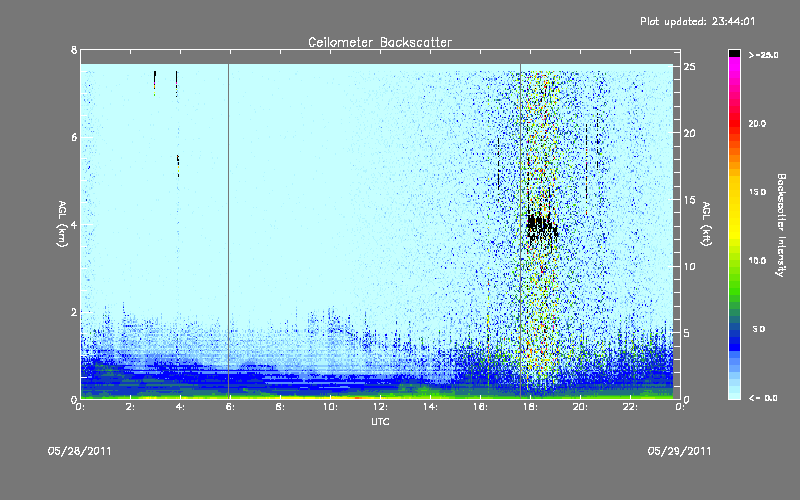Screen dimensions: 800x500
Task: Select the "Backscatter Intensity" colorbar label
Action: coord(781,225)
